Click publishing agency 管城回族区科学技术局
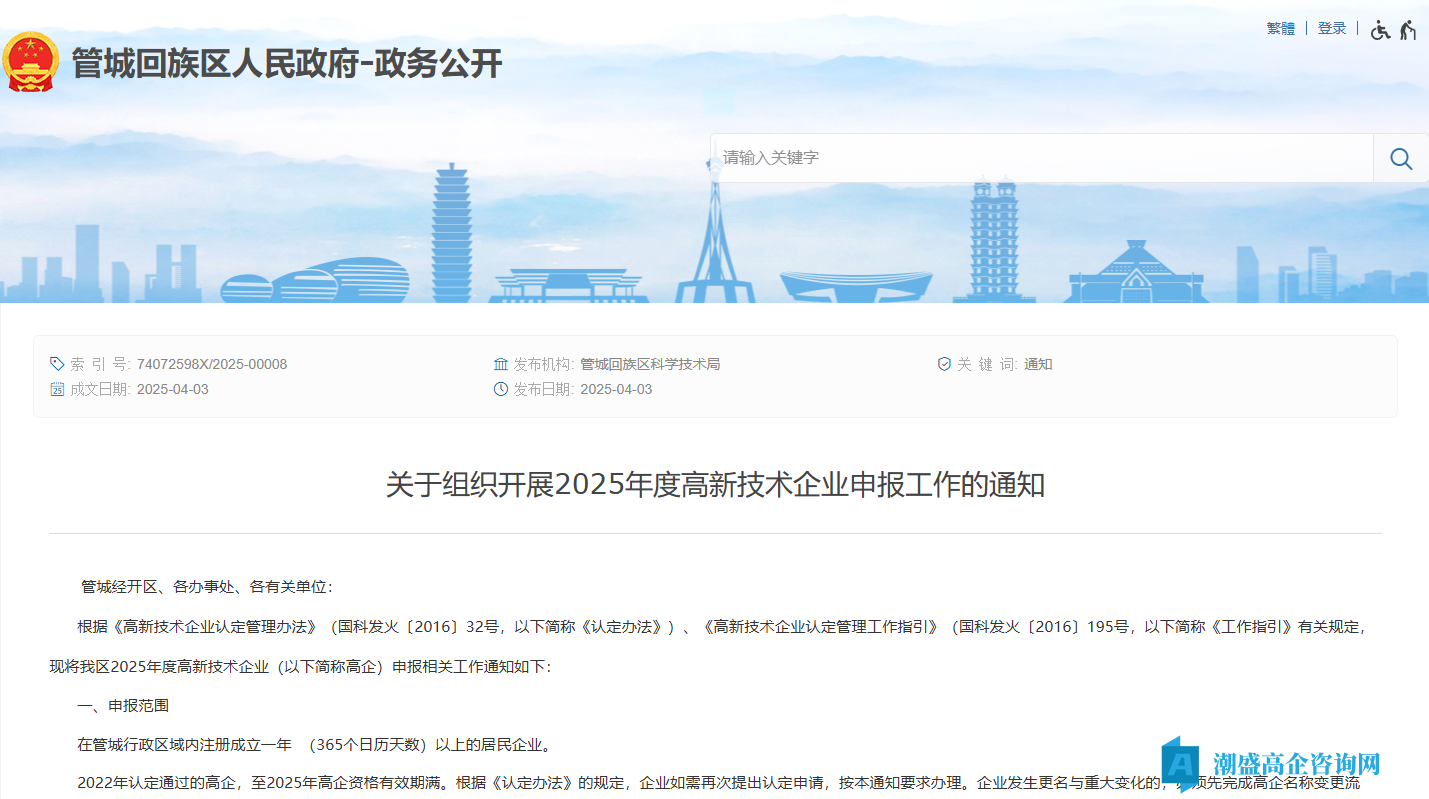Screen dimensions: 1429x799 (650, 364)
